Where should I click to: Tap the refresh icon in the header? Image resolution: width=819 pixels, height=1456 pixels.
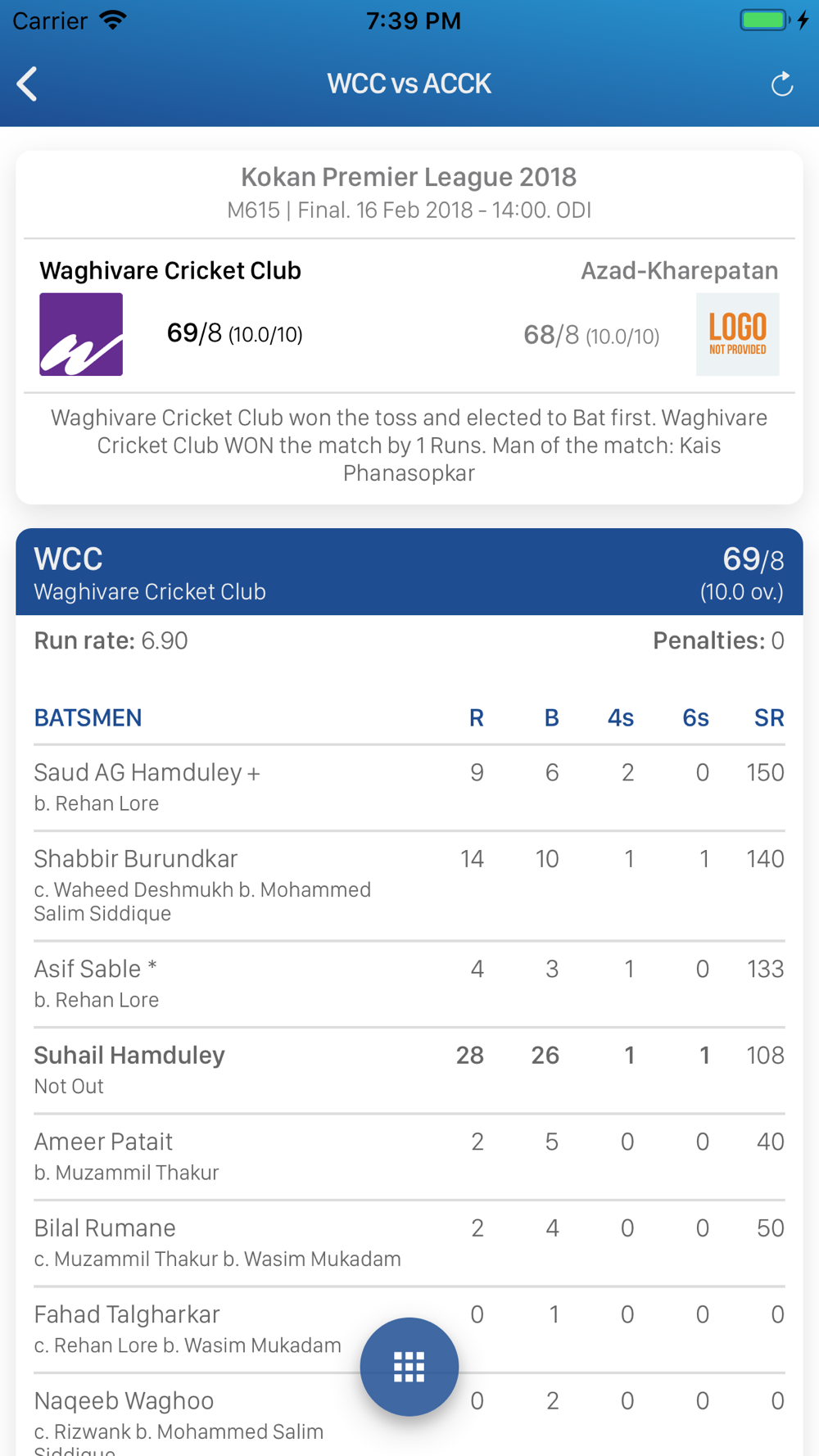point(782,84)
